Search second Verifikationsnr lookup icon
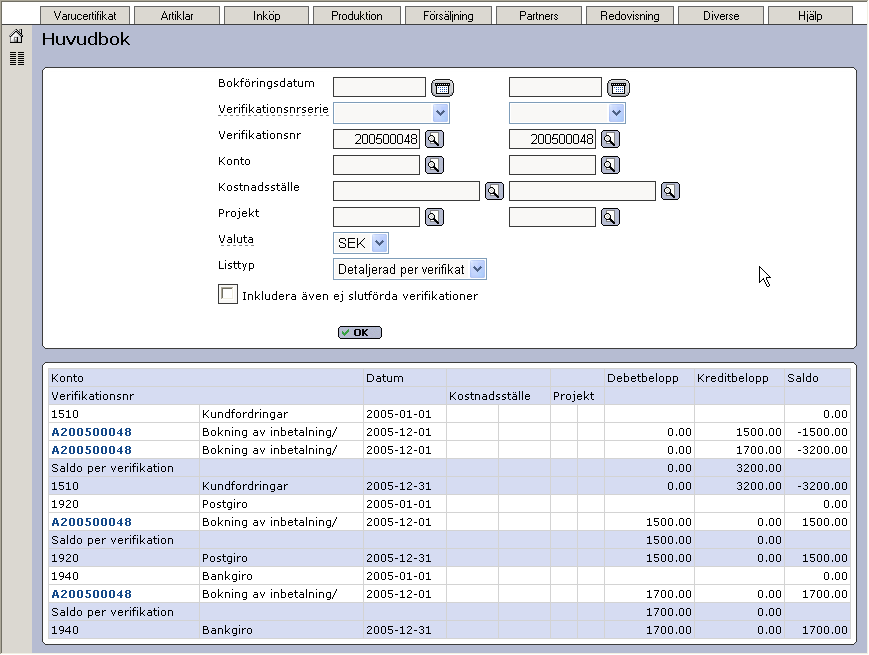 tap(610, 139)
